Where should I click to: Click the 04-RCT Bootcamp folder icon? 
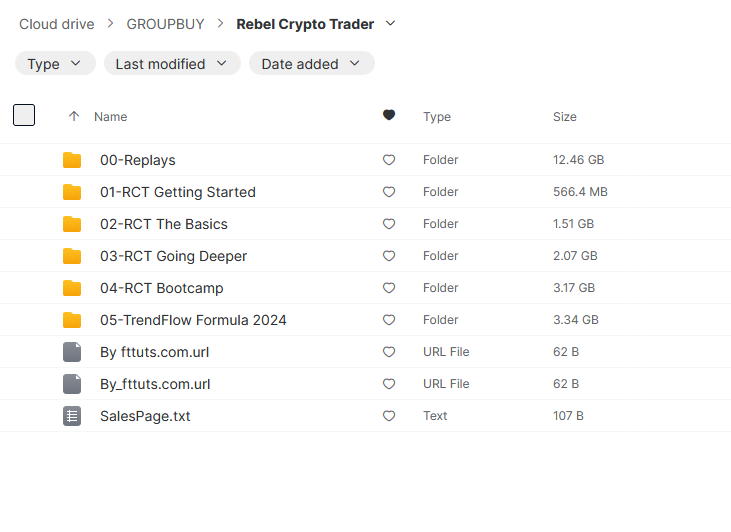(72, 288)
